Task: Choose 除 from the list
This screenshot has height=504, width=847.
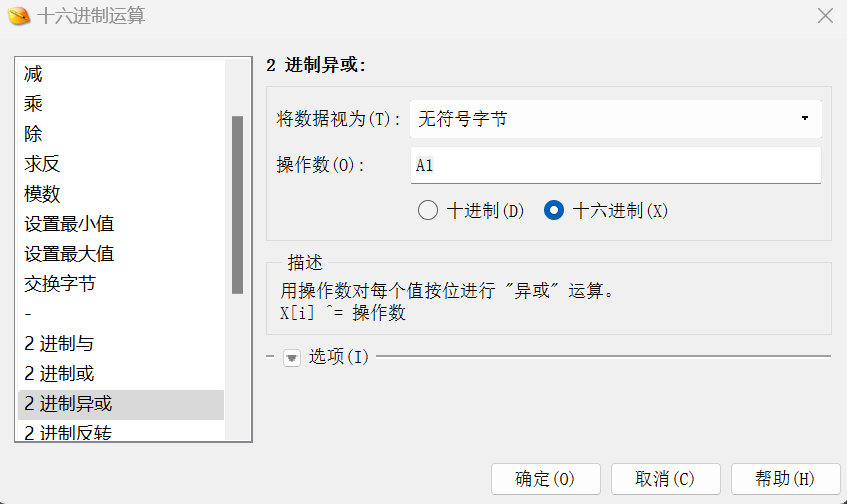Action: pyautogui.click(x=122, y=134)
